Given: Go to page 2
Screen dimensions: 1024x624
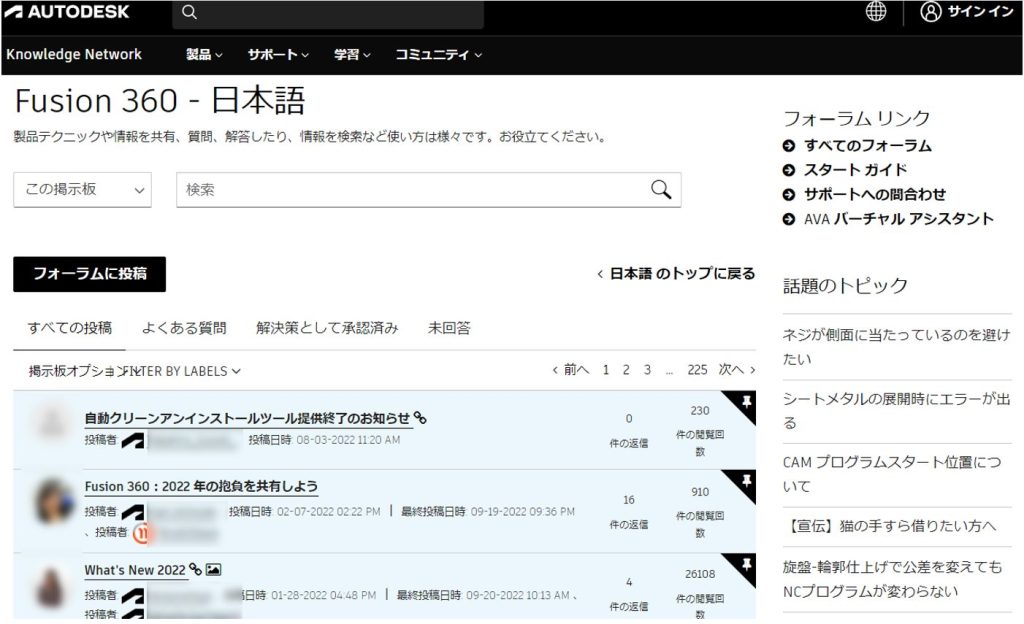Looking at the screenshot, I should click(x=626, y=370).
